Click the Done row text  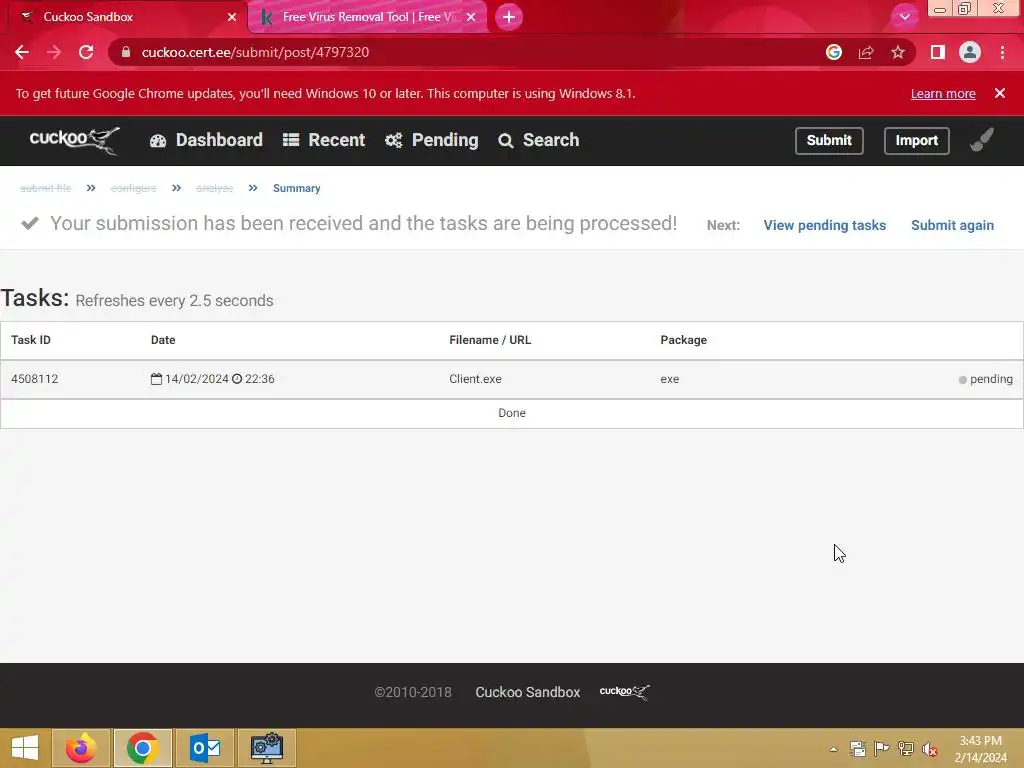[x=511, y=413]
